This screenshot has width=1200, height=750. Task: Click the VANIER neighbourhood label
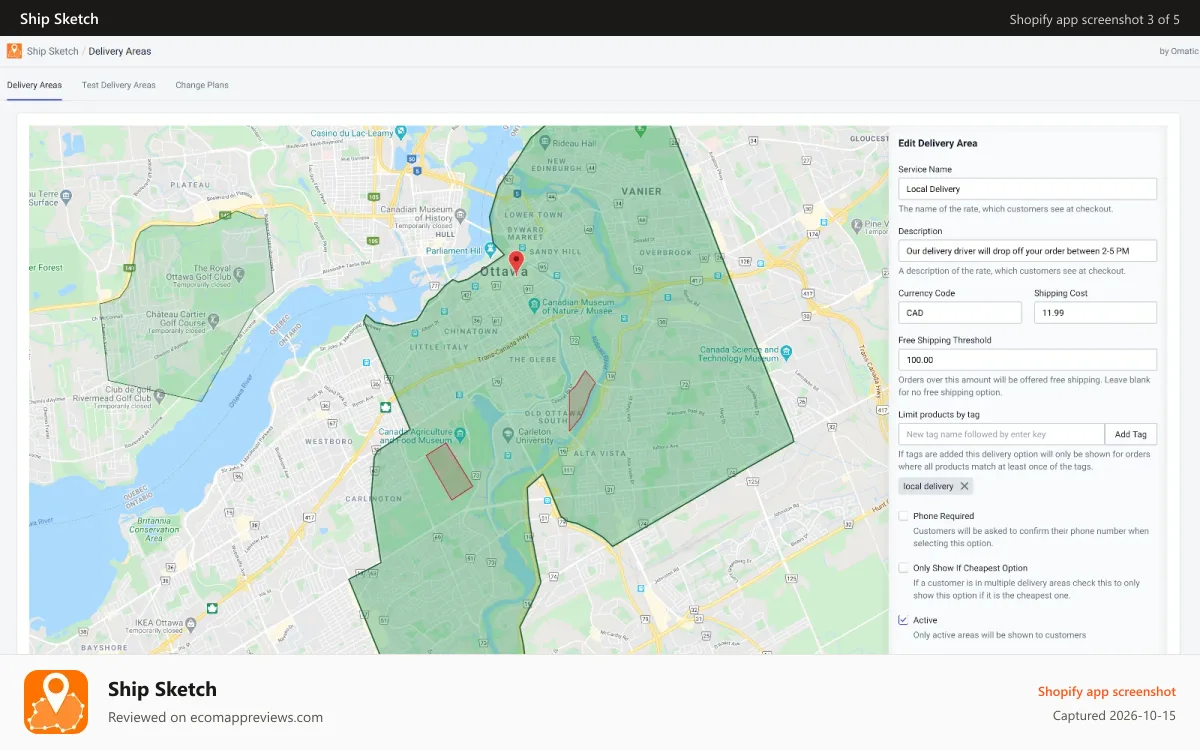tap(641, 191)
